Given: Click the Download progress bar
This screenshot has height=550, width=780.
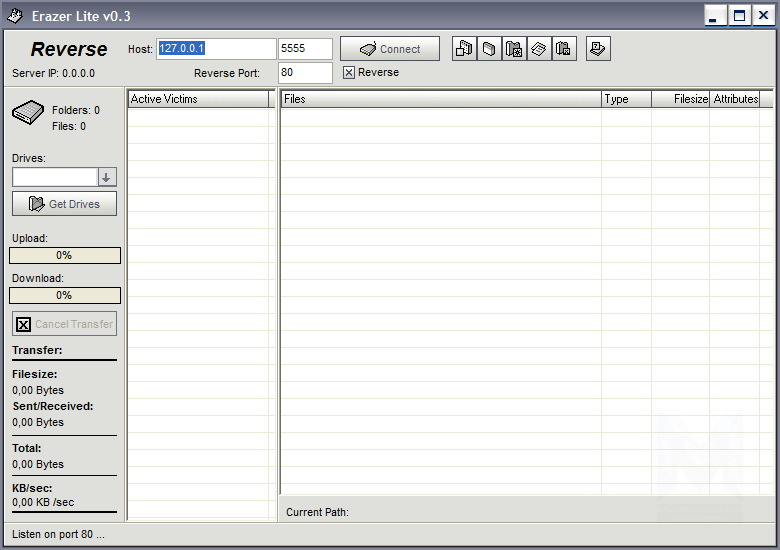Looking at the screenshot, I should coord(65,295).
